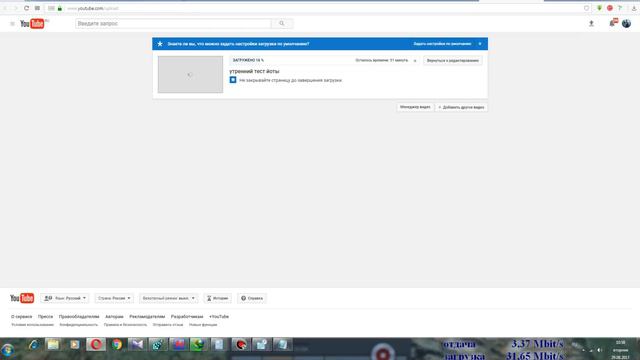
Task: Click the star icon in blue banner
Action: [x=160, y=44]
